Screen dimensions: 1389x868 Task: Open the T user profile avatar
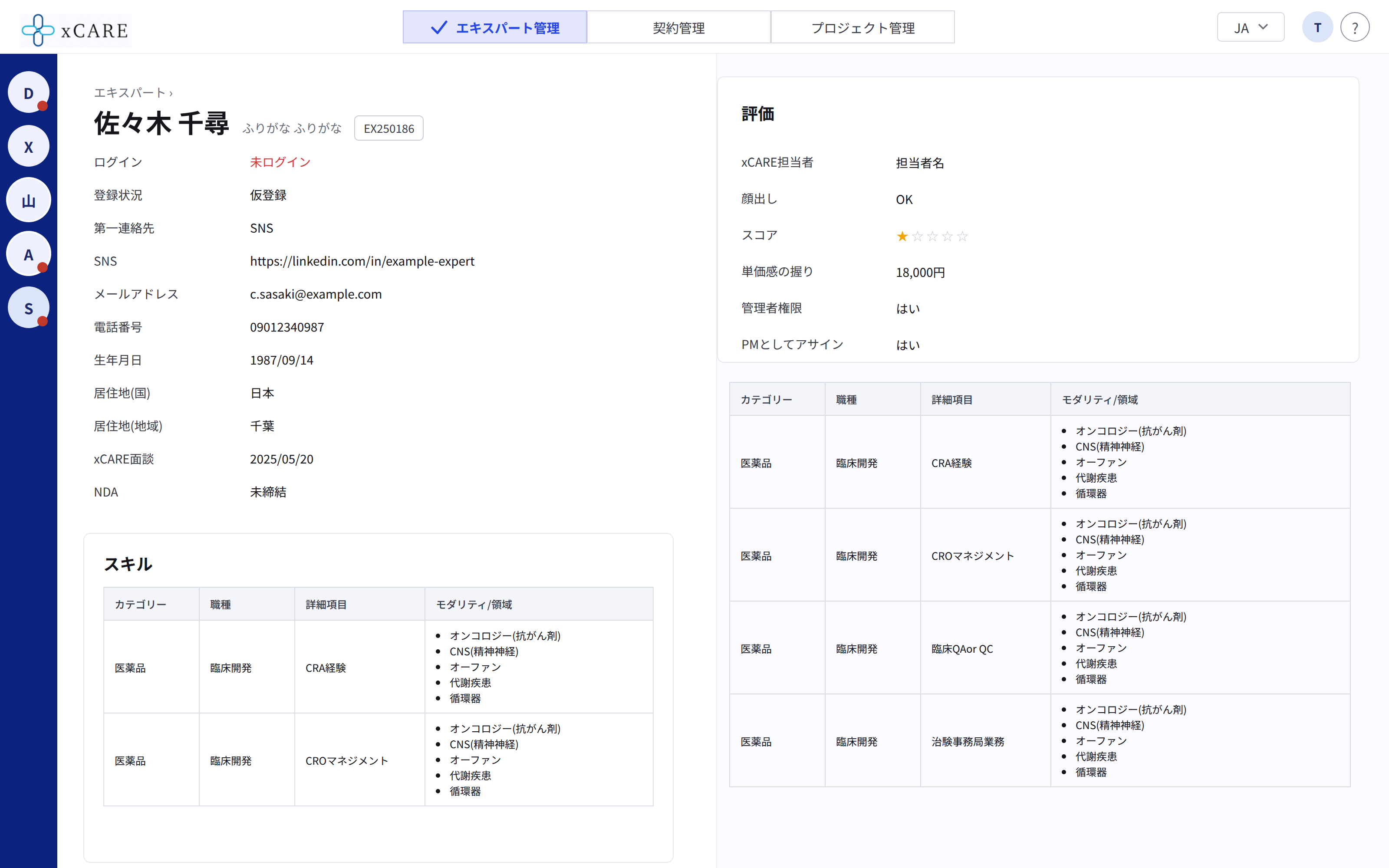[x=1317, y=27]
